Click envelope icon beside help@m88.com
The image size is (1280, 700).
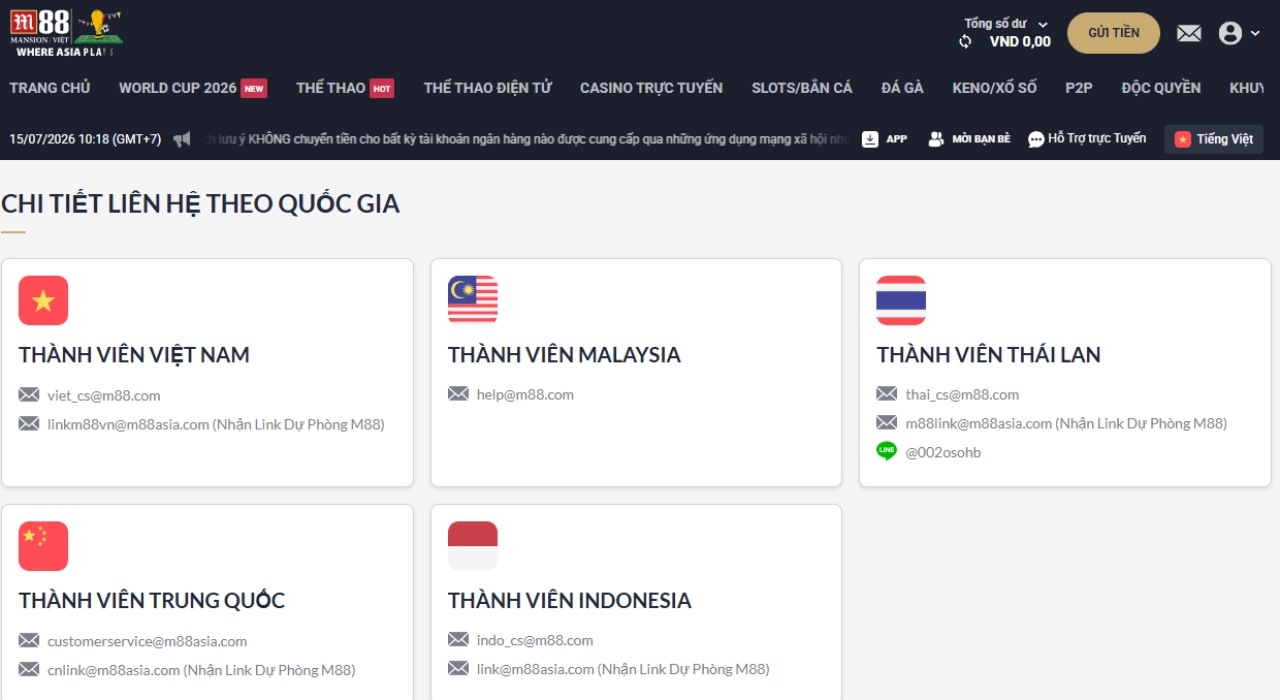click(458, 394)
